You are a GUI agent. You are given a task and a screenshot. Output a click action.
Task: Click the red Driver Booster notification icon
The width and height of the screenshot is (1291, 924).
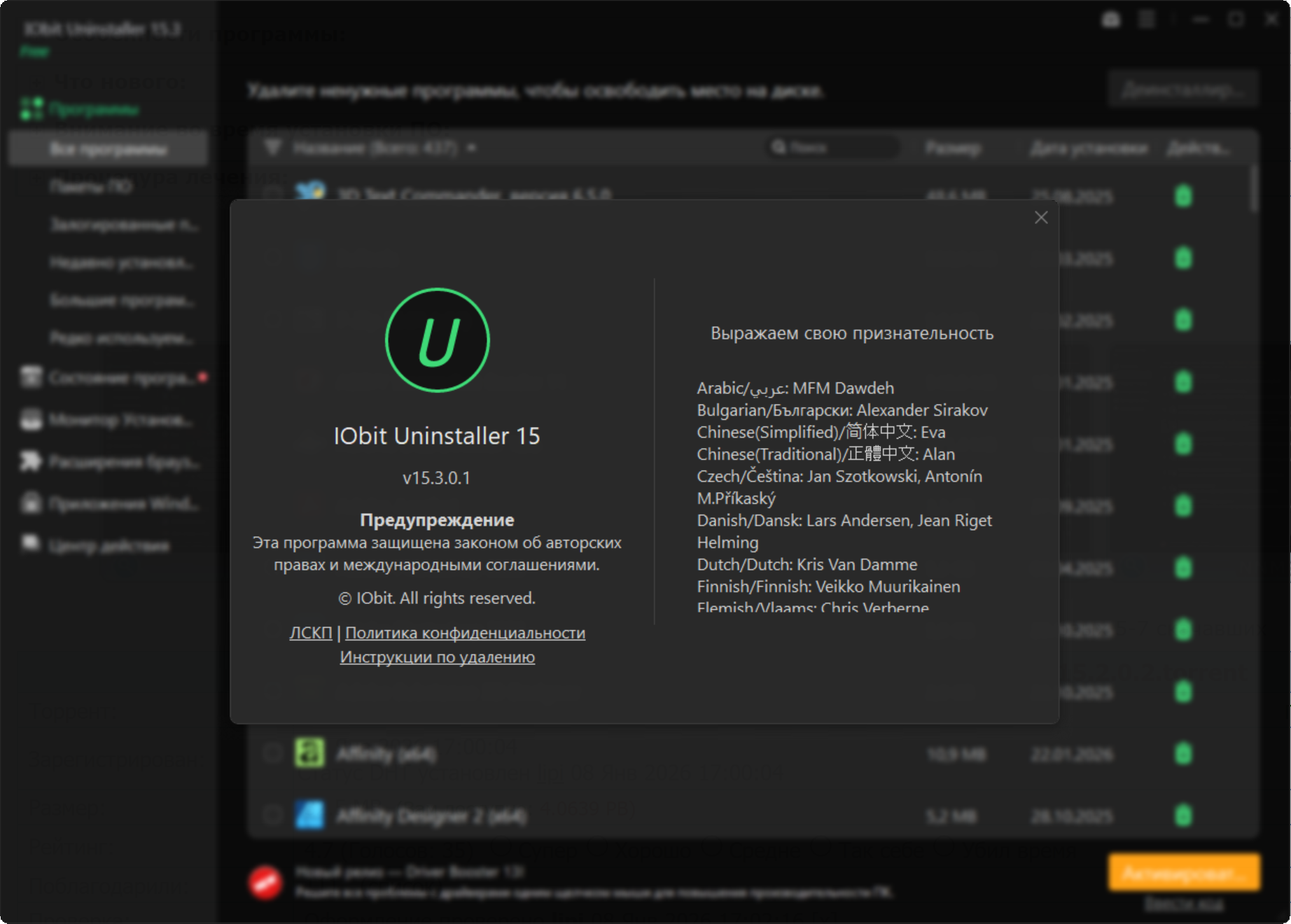point(266,882)
